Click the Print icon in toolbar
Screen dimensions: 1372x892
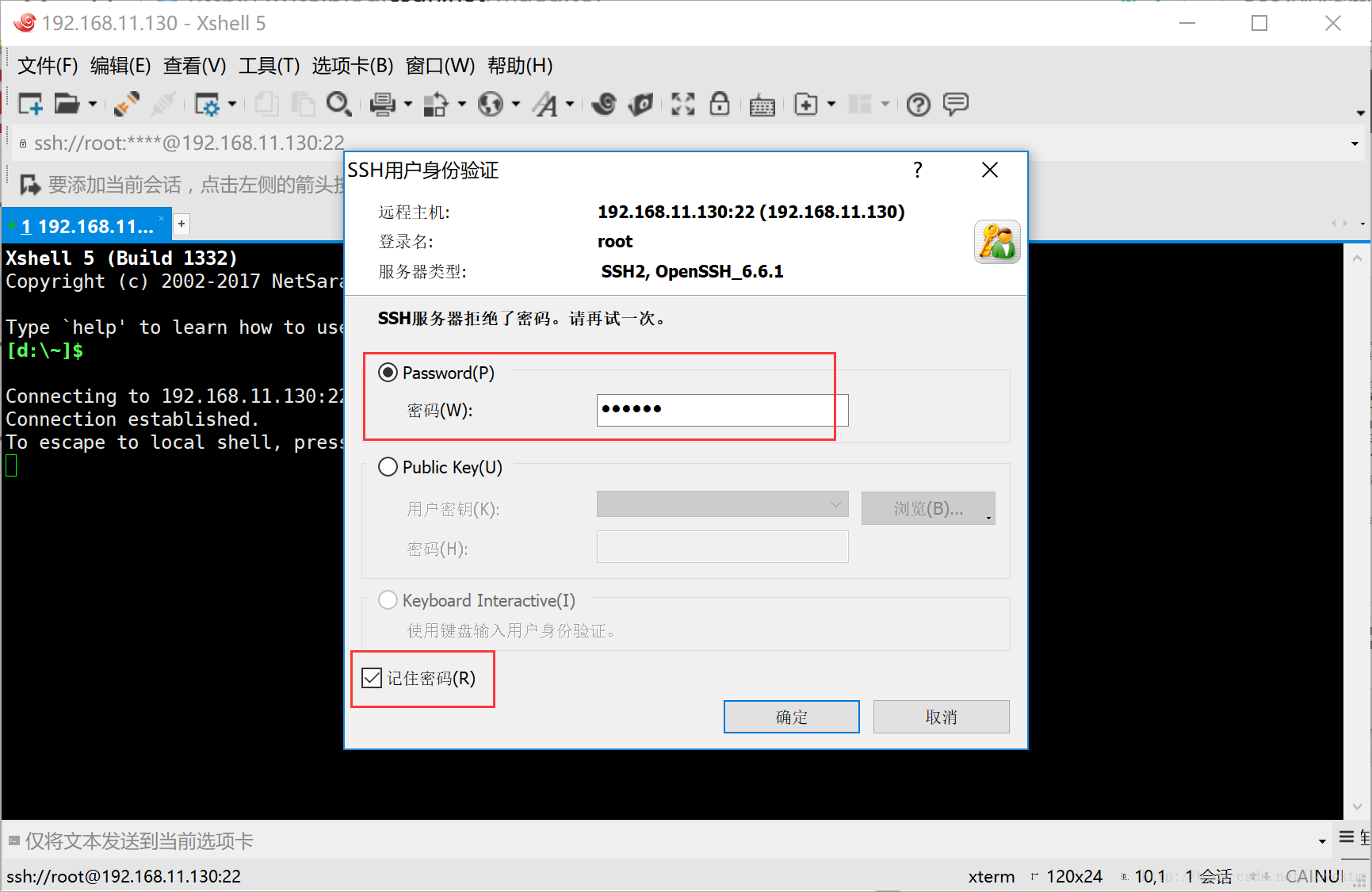pos(383,104)
